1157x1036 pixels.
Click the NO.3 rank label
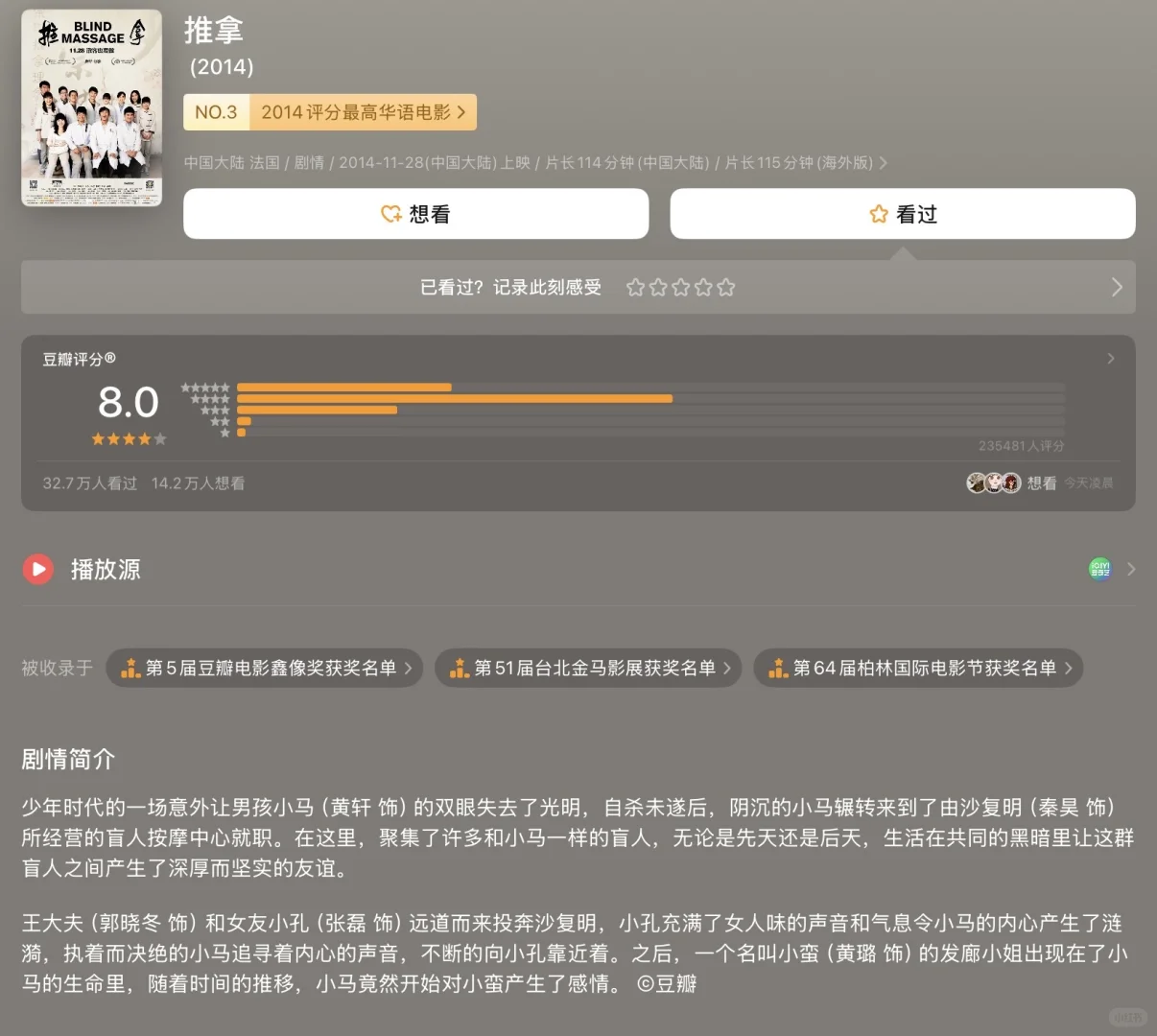pos(216,112)
